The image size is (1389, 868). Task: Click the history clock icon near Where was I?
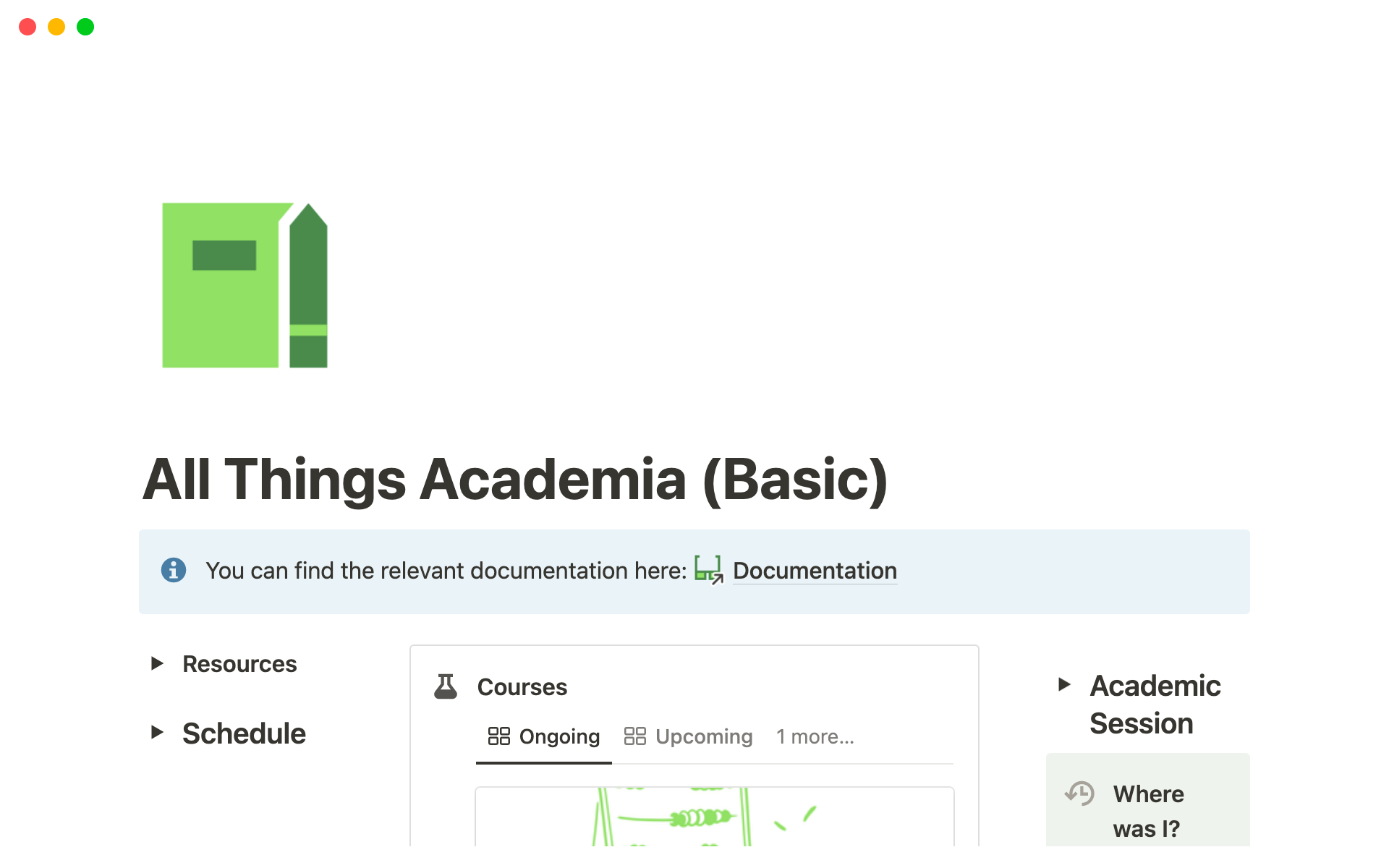tap(1079, 793)
